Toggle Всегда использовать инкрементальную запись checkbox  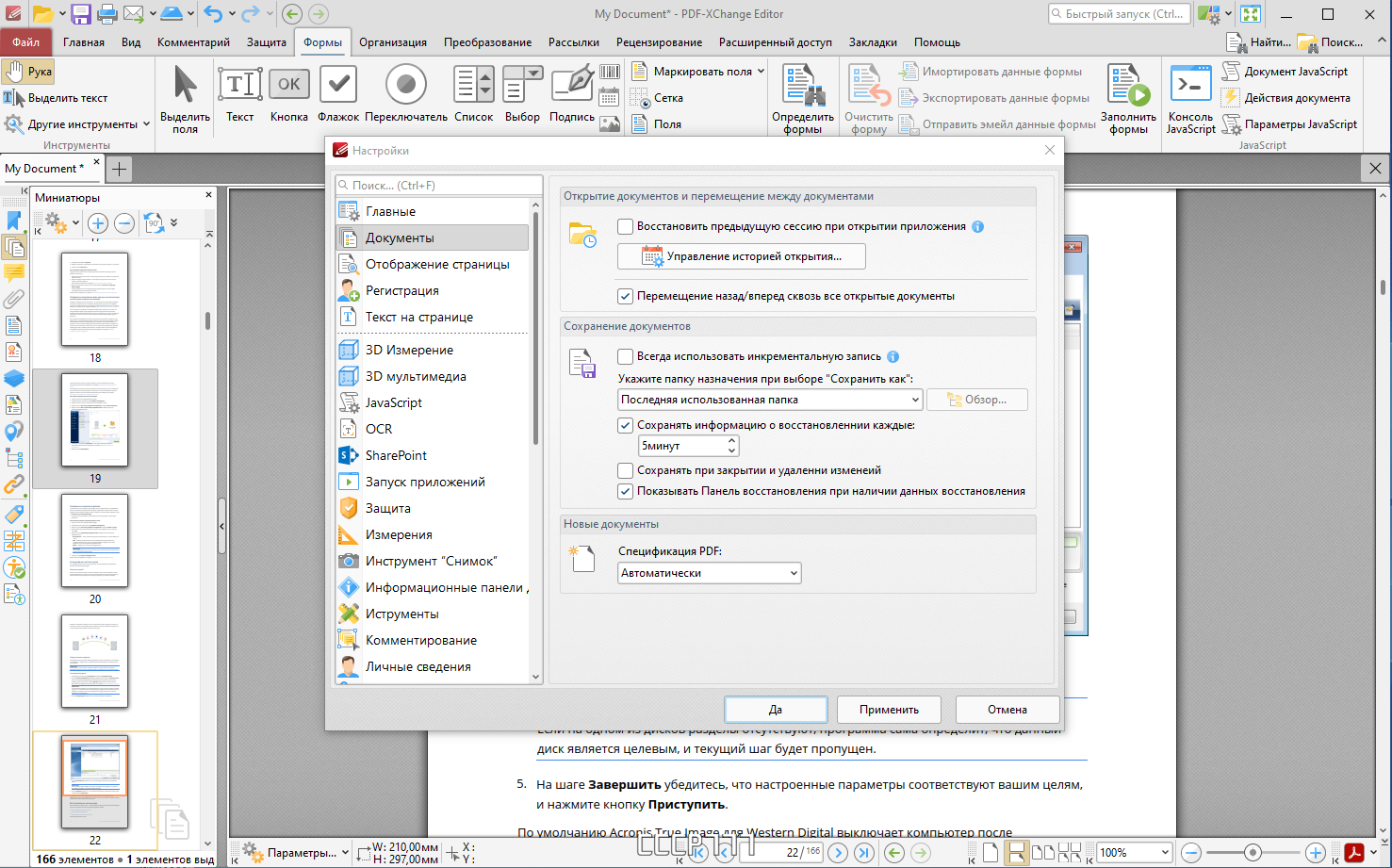[625, 356]
